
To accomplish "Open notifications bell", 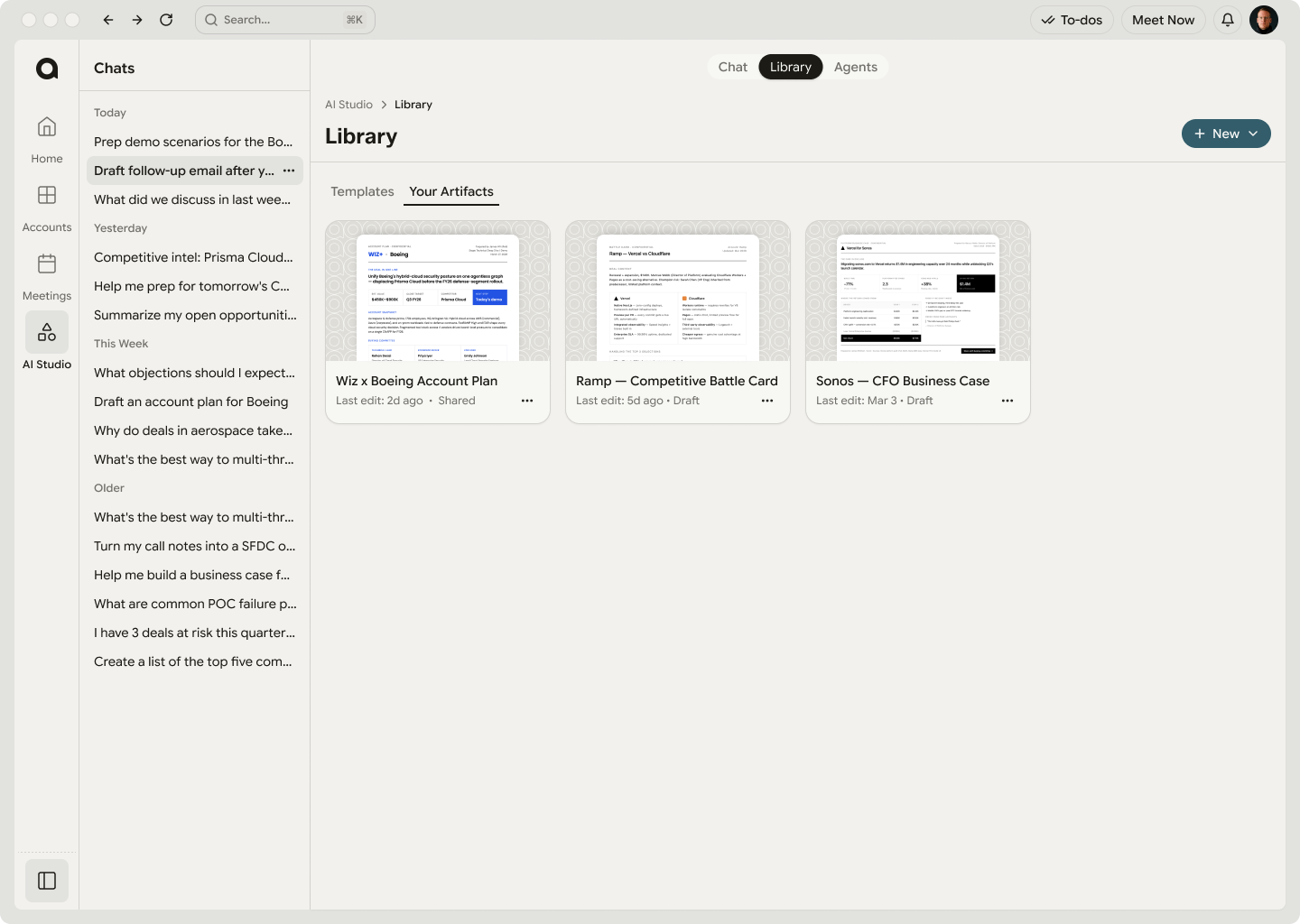I will [x=1228, y=20].
